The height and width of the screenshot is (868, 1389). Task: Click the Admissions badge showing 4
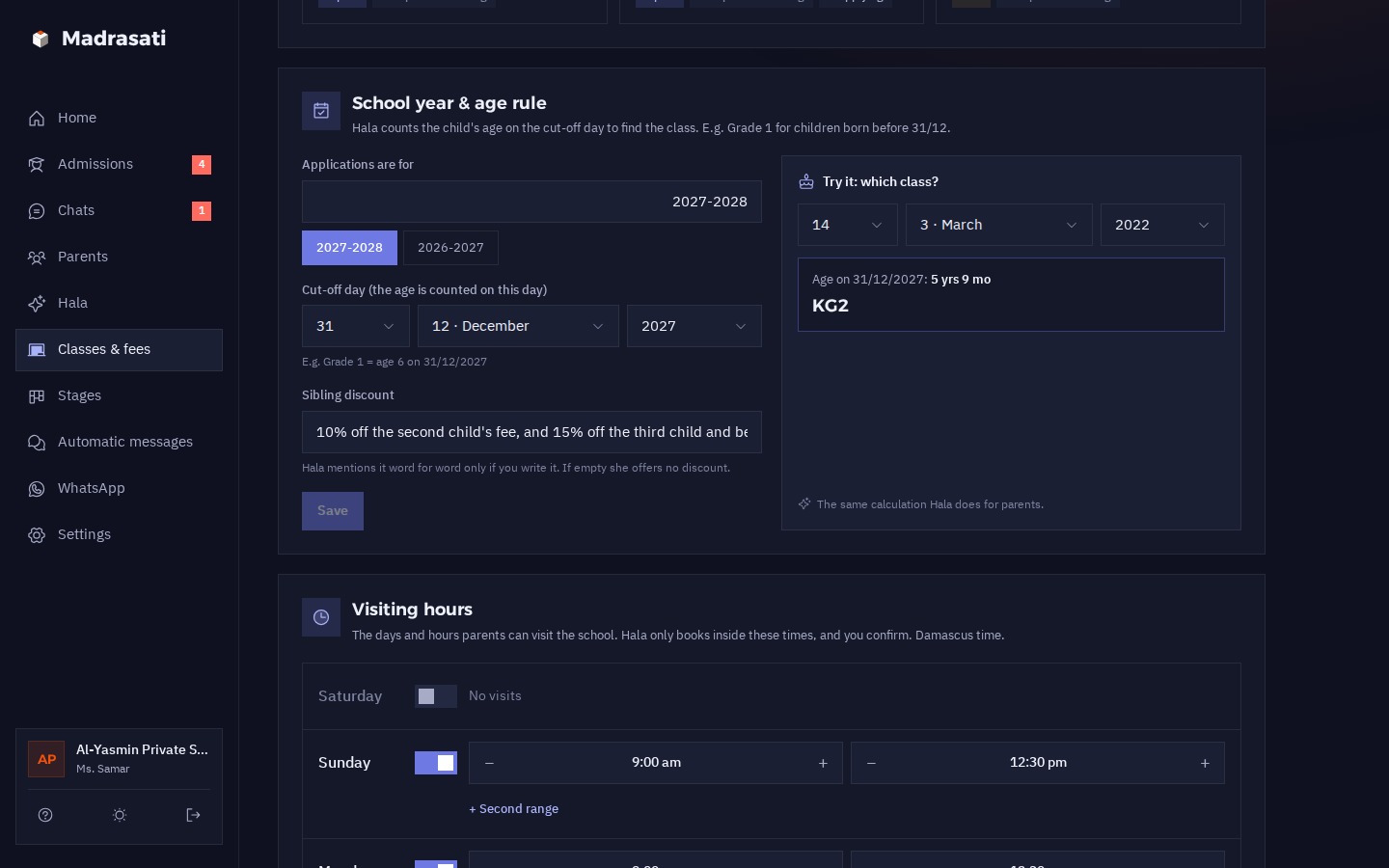(202, 165)
